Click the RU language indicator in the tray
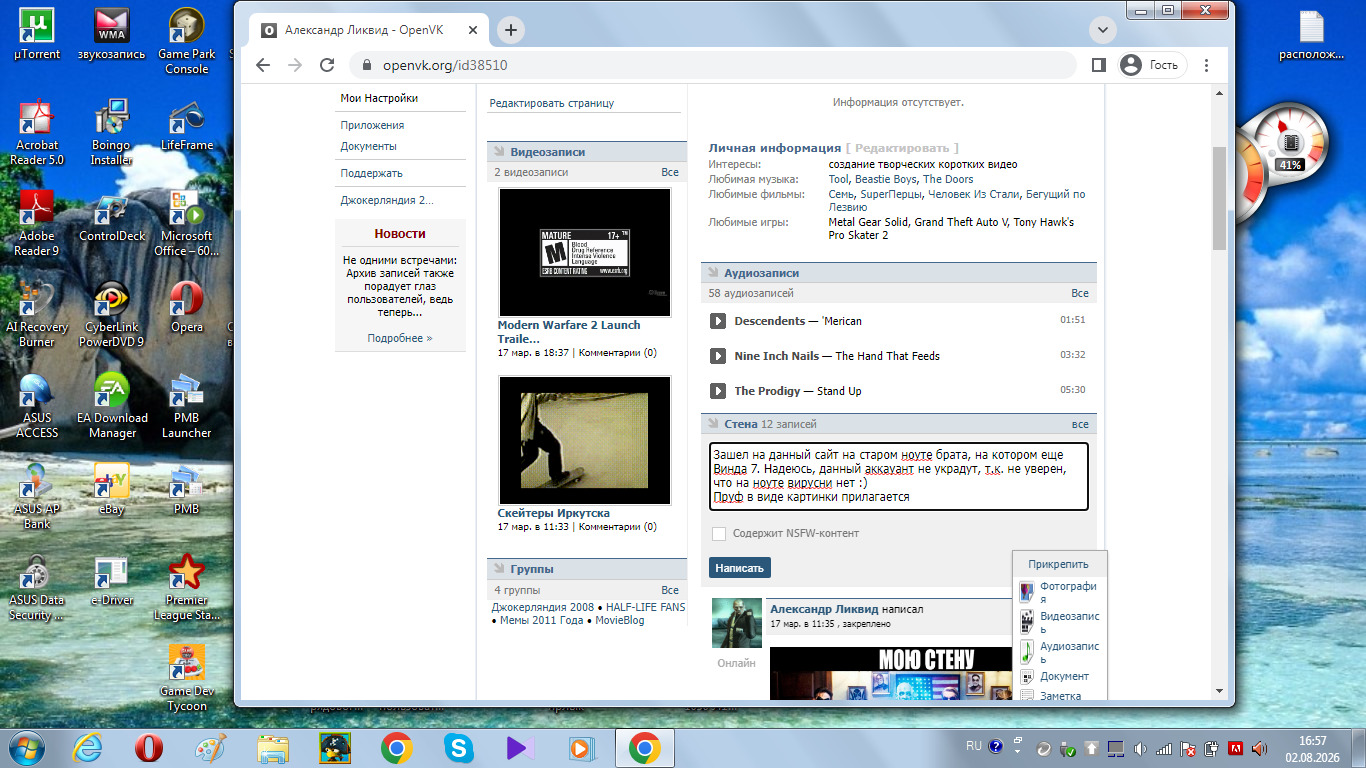This screenshot has height=768, width=1366. click(x=974, y=746)
